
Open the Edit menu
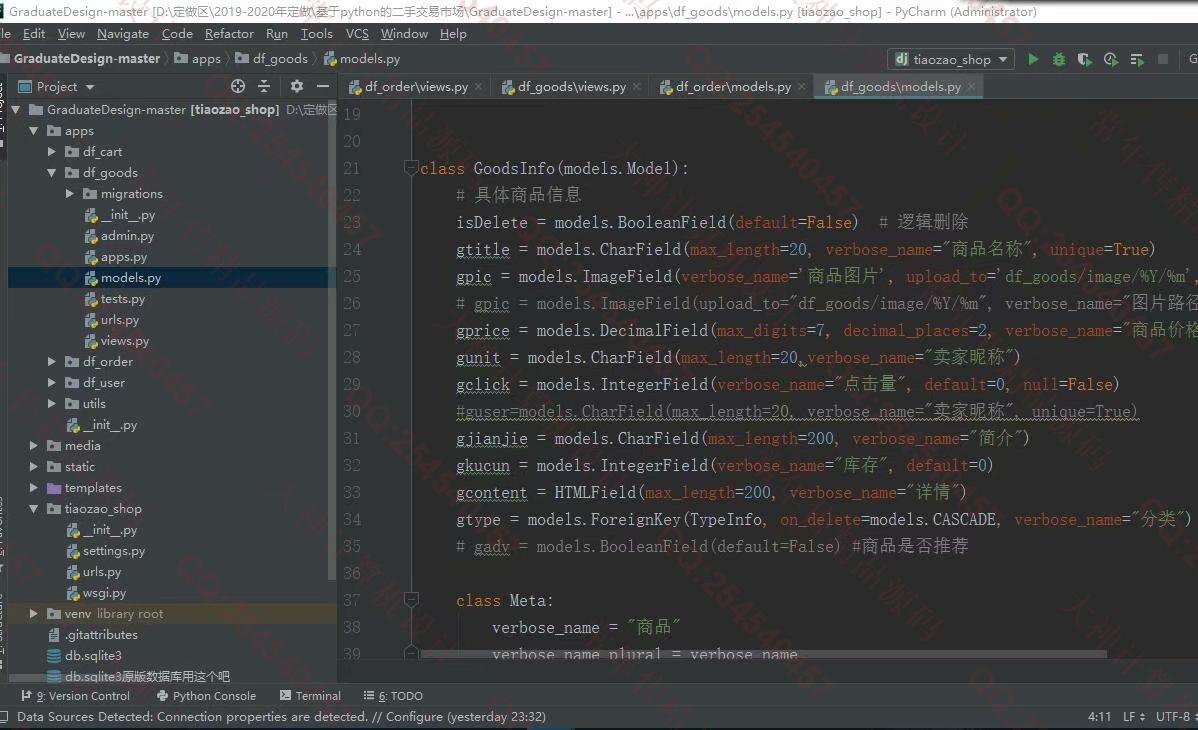pyautogui.click(x=34, y=34)
